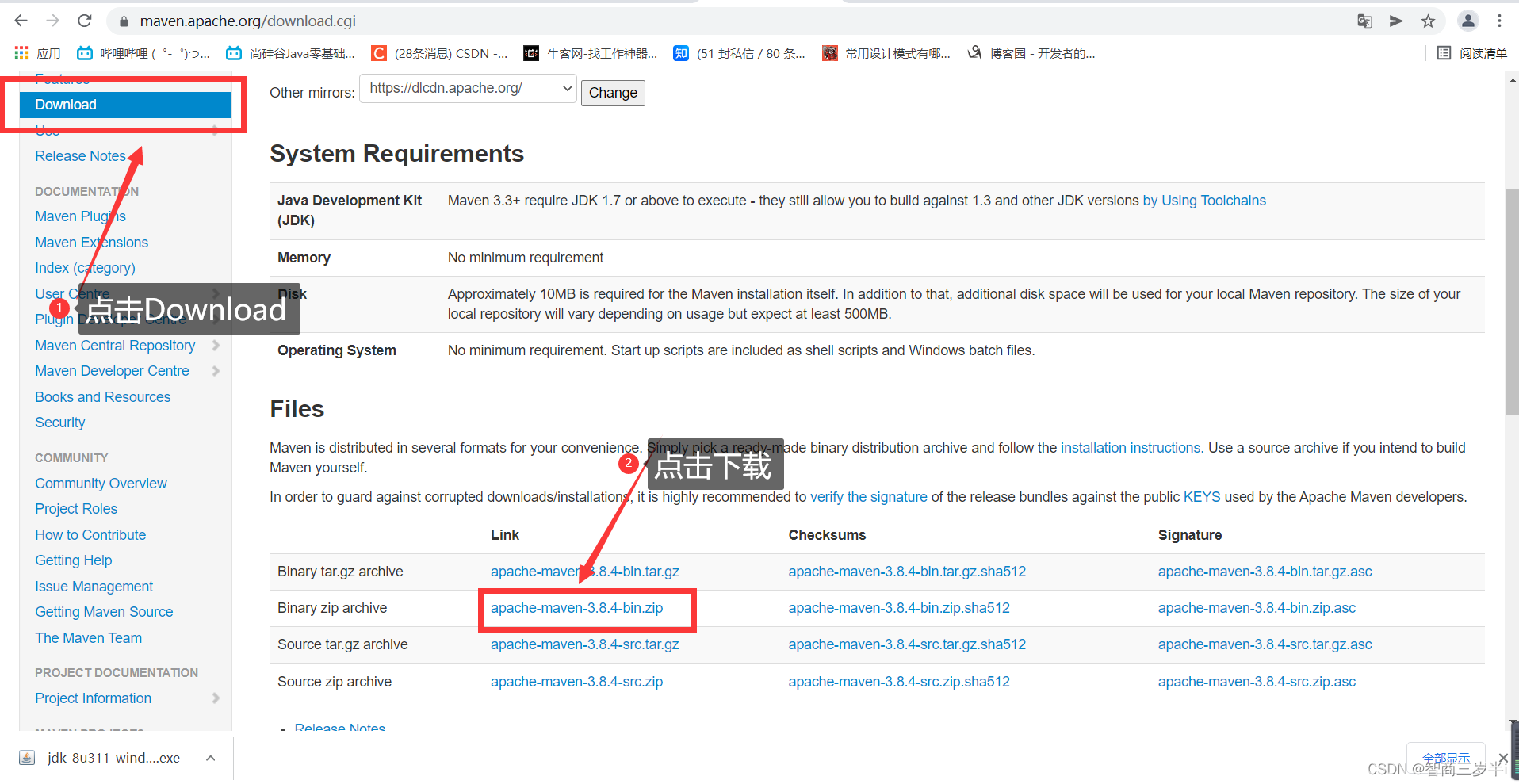Open the 哔哩哔哩 bookmark
The width and height of the screenshot is (1519, 784).
tap(143, 53)
